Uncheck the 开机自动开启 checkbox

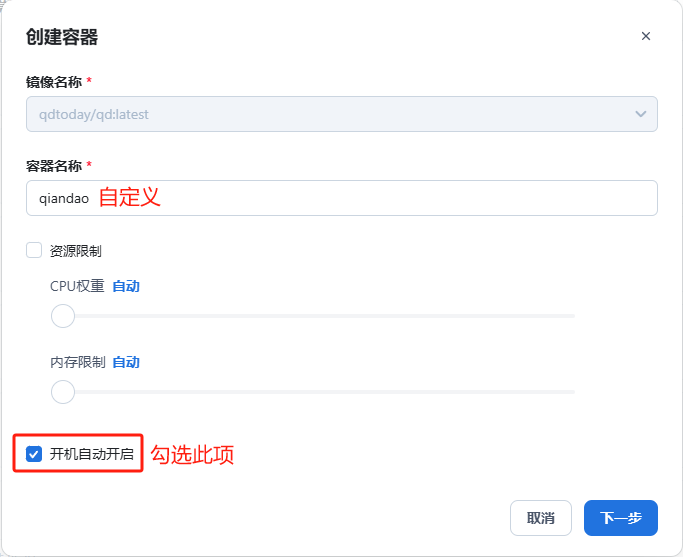coord(34,454)
